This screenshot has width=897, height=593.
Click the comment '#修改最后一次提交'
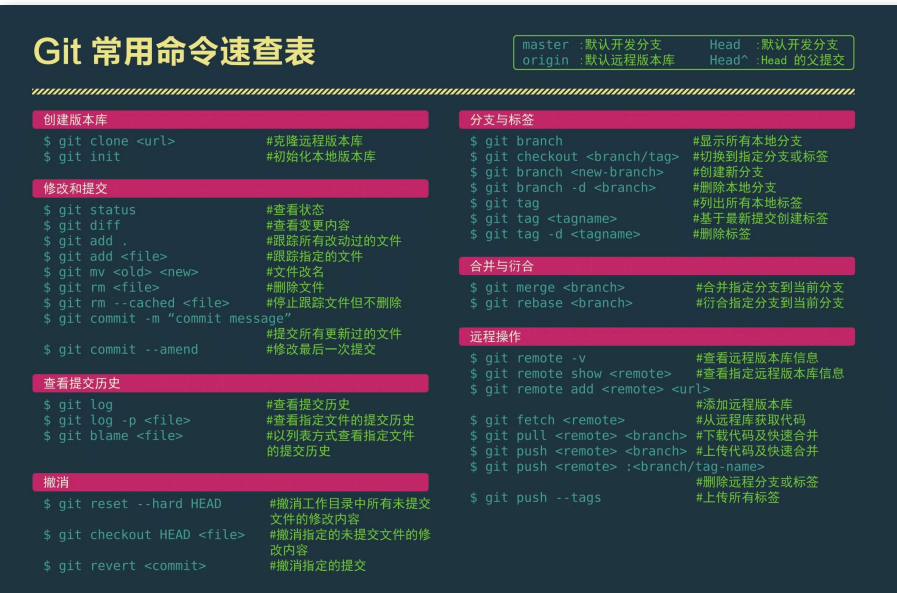pyautogui.click(x=321, y=349)
